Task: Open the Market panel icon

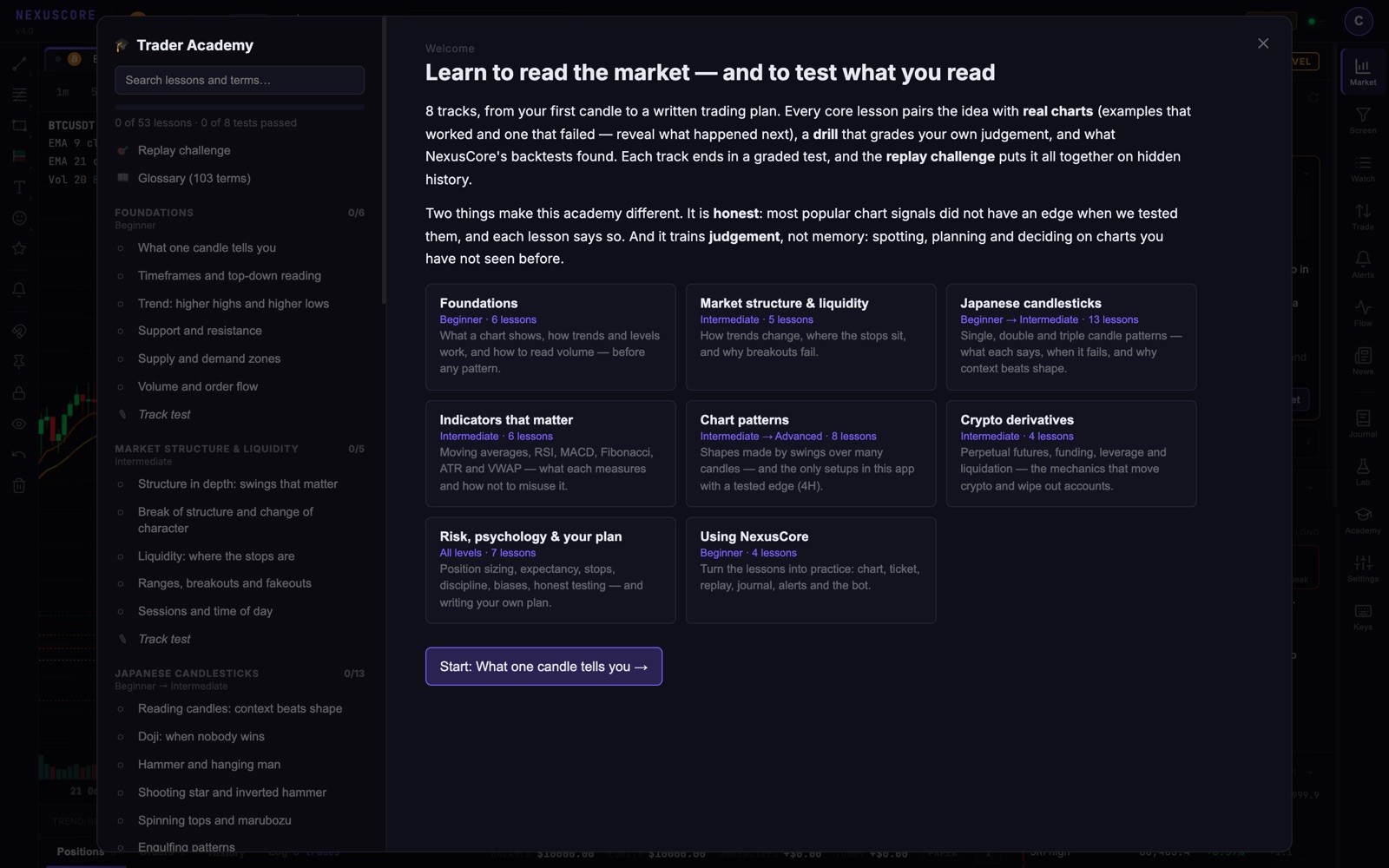Action: click(x=1362, y=72)
